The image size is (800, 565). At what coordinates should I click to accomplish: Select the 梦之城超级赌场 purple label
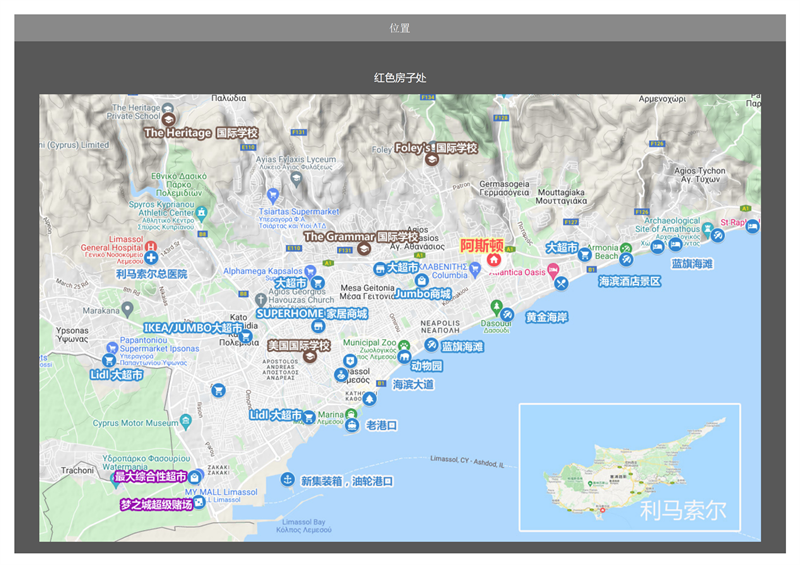pos(156,504)
